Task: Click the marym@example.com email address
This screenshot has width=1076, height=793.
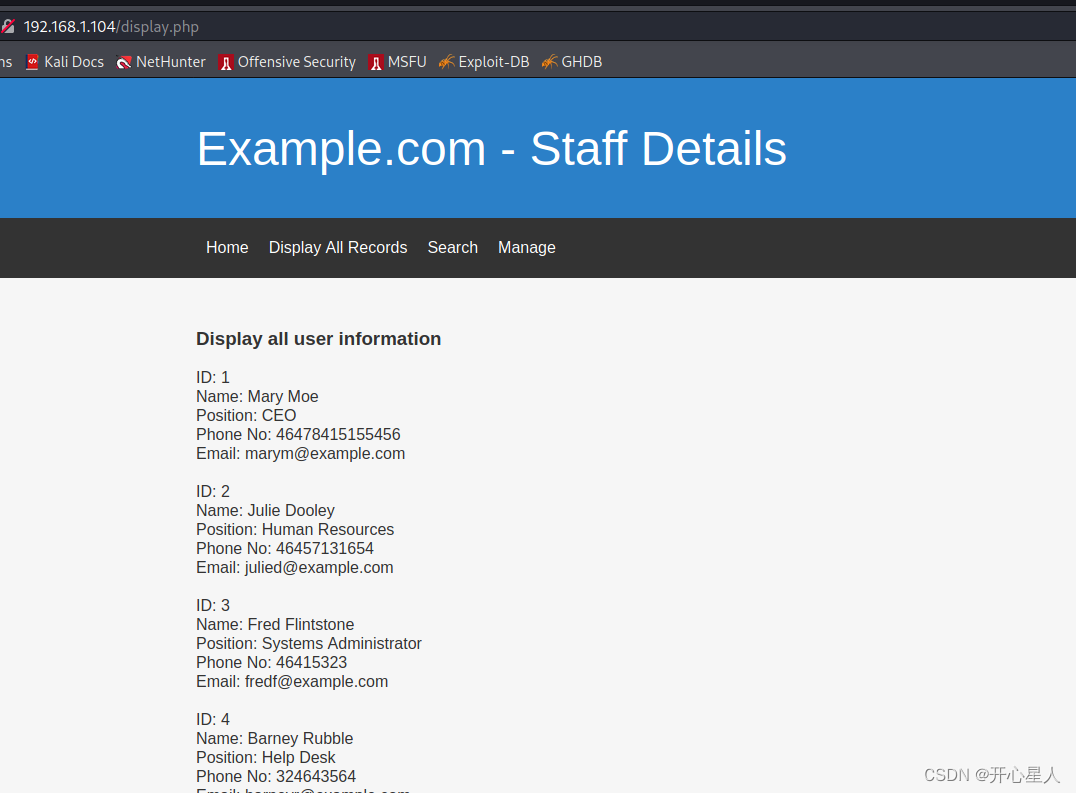Action: [325, 454]
